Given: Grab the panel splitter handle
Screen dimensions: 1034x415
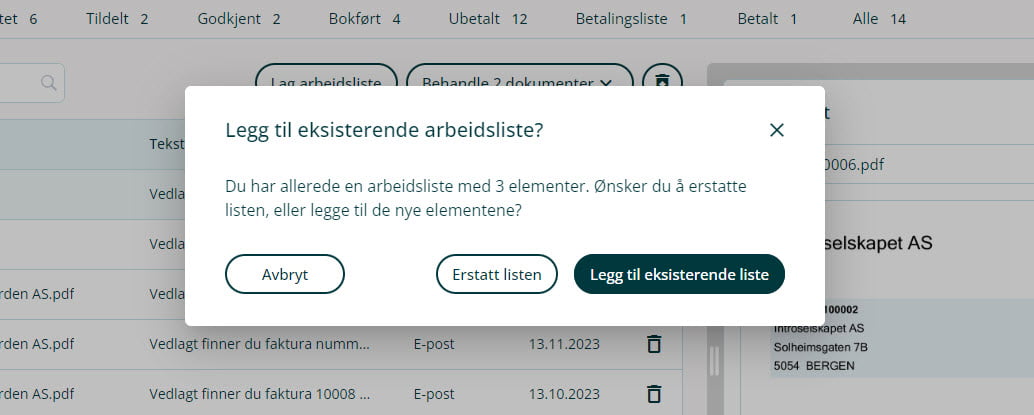Looking at the screenshot, I should click(714, 360).
